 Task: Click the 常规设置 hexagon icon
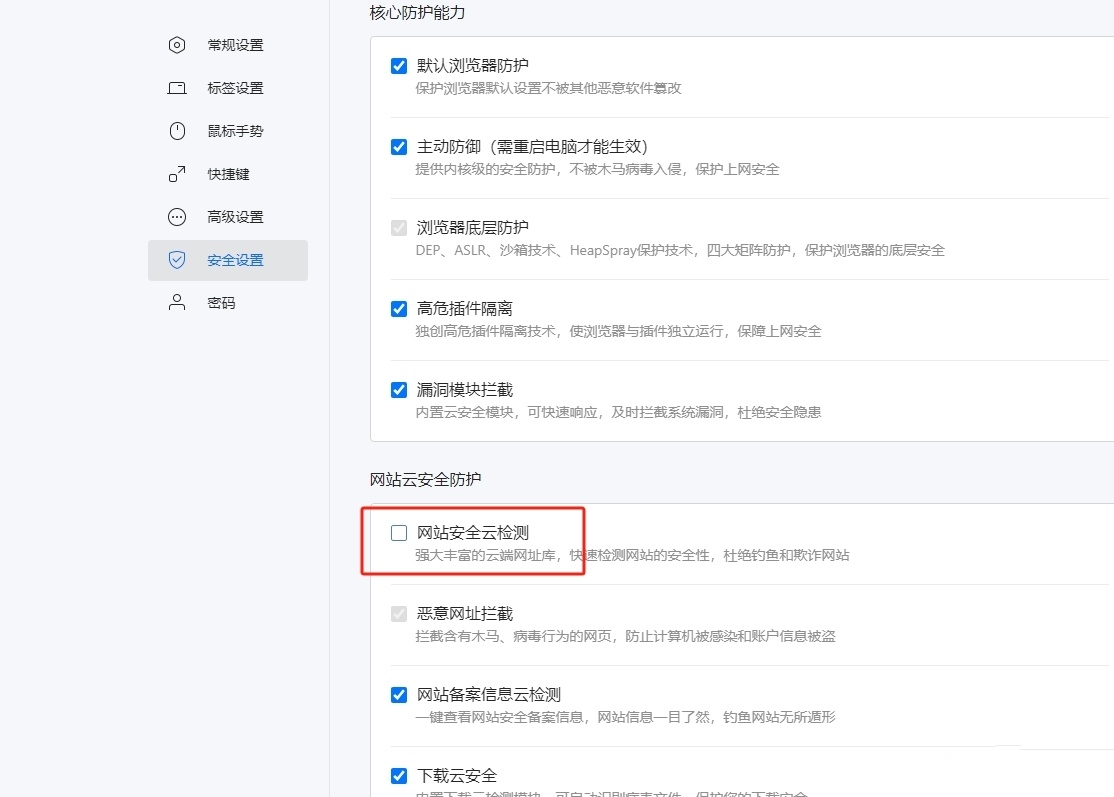click(x=177, y=45)
